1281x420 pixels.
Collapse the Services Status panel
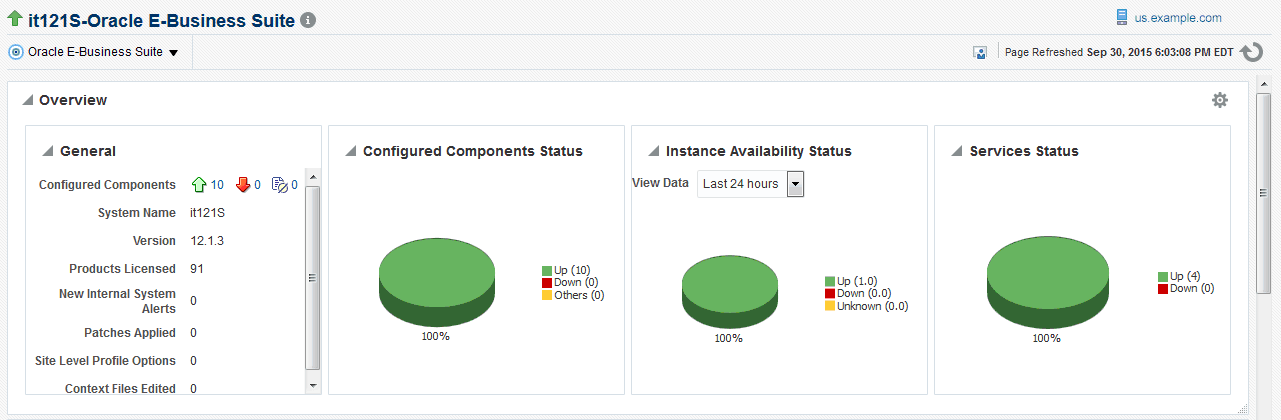pos(957,151)
